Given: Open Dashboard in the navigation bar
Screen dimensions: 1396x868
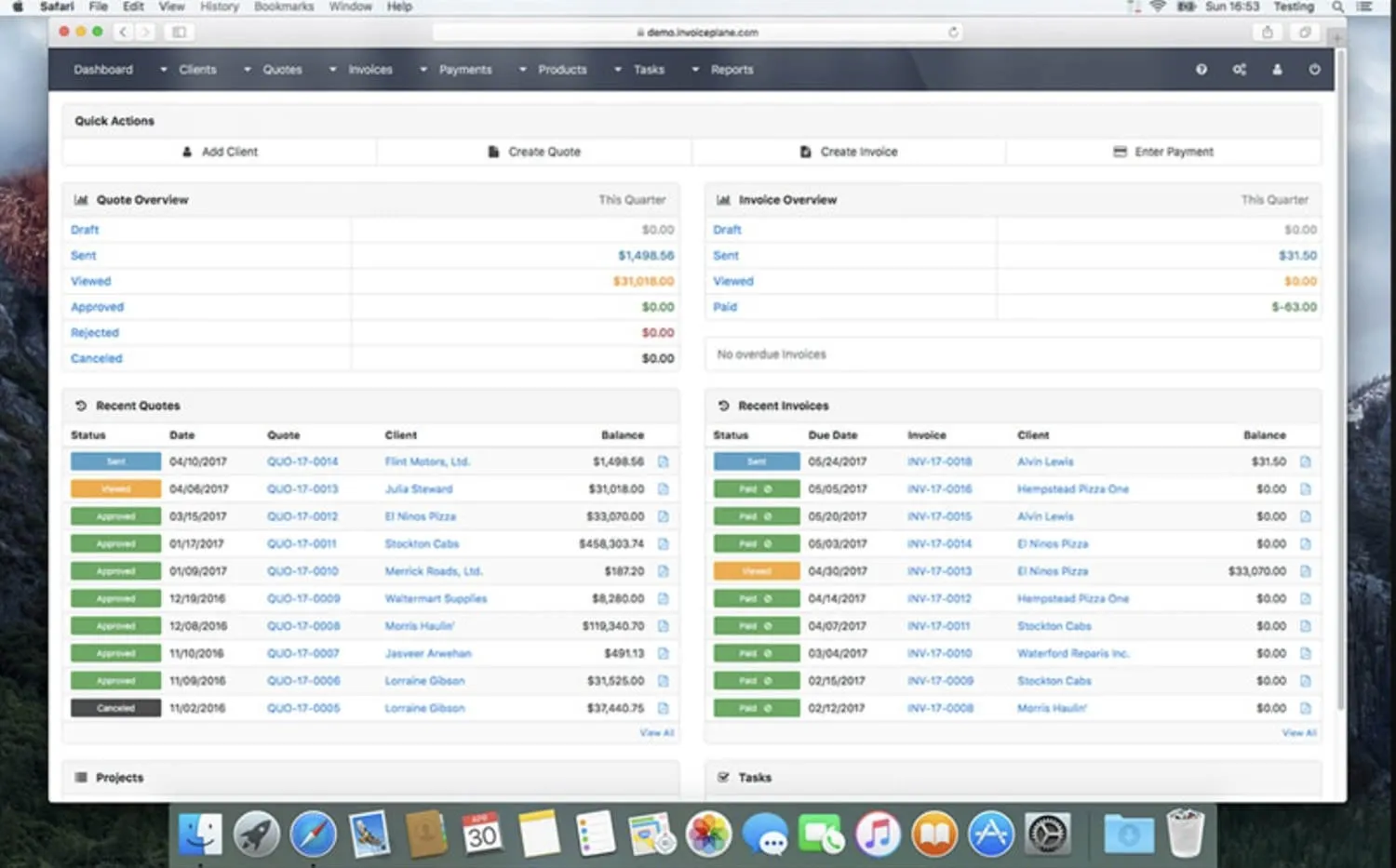Looking at the screenshot, I should pos(103,70).
